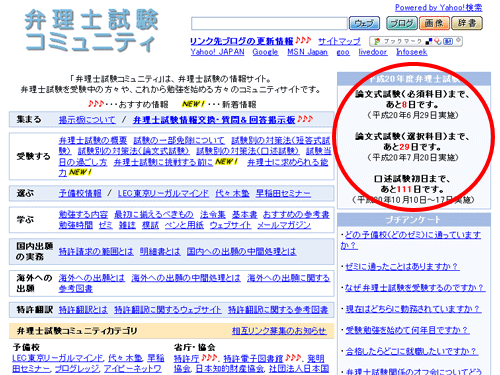The height and width of the screenshot is (375, 500).
Task: Open the ゼミに通ったことはありますか？ survey link
Action: 402,267
